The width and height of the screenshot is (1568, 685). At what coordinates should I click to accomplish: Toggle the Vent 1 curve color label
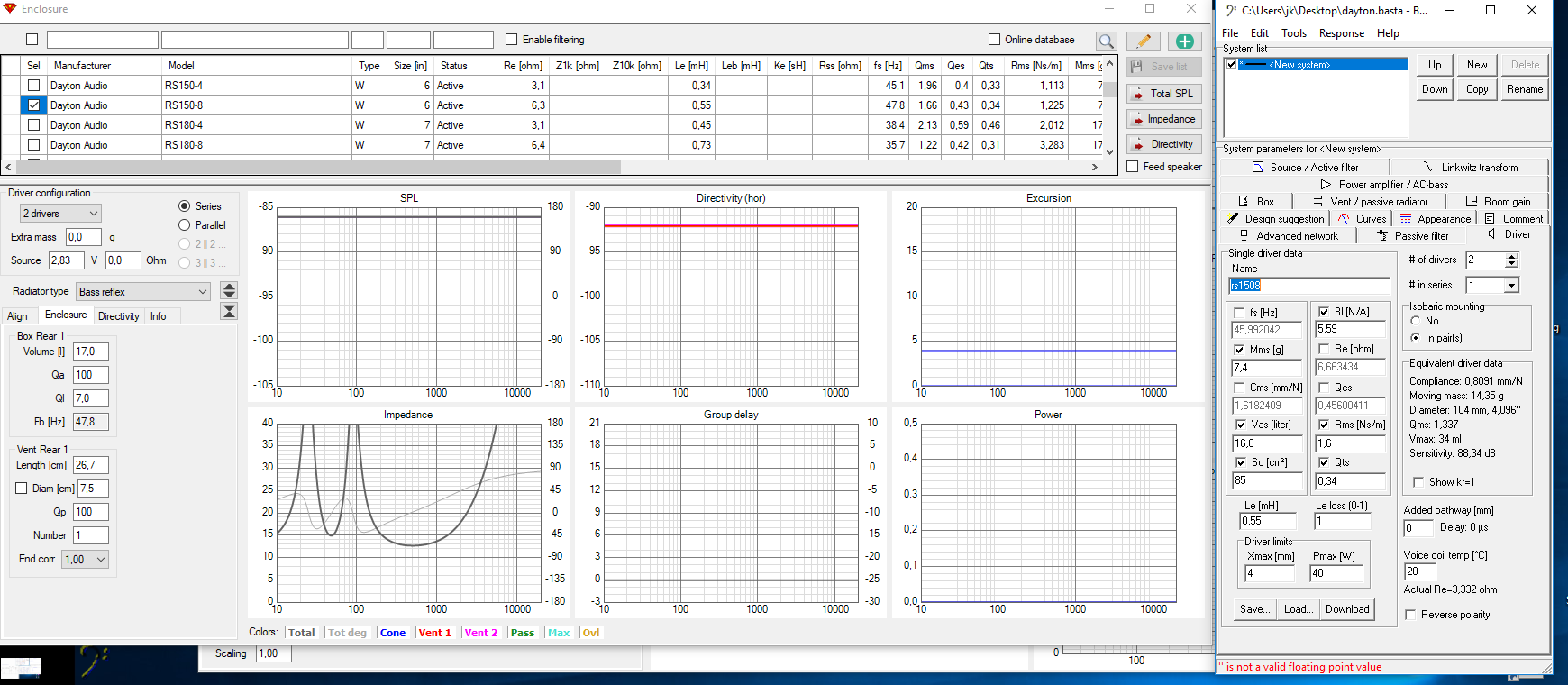click(434, 633)
